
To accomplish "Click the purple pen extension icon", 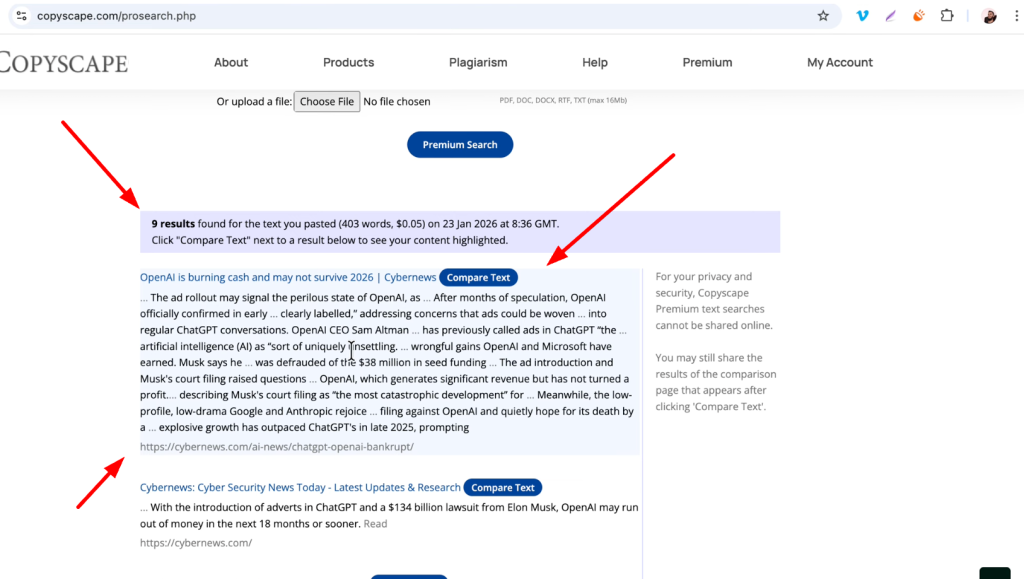I will click(890, 16).
